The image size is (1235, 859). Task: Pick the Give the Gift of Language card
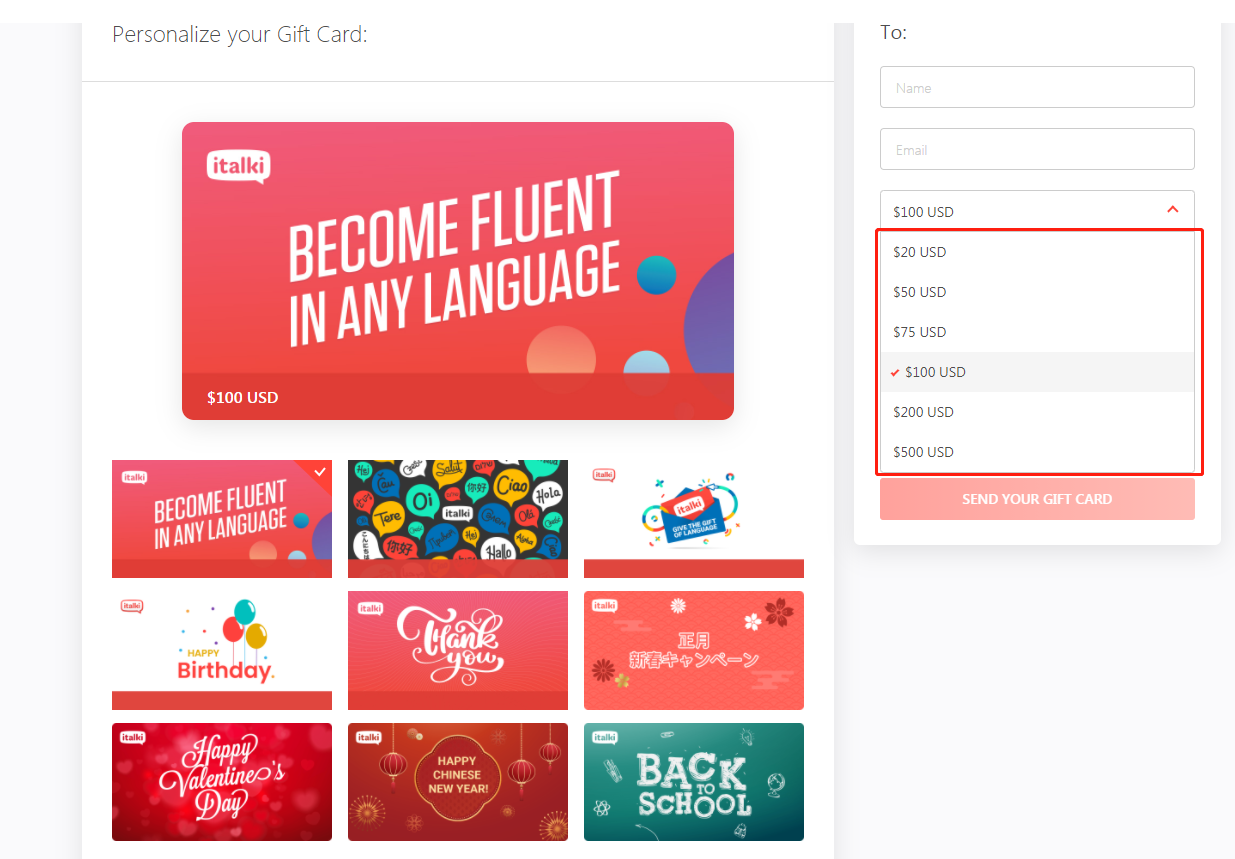(x=694, y=519)
